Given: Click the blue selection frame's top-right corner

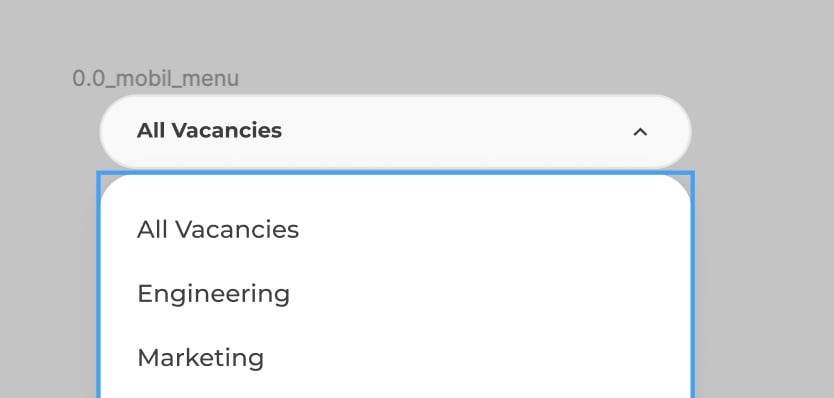Looking at the screenshot, I should [693, 173].
